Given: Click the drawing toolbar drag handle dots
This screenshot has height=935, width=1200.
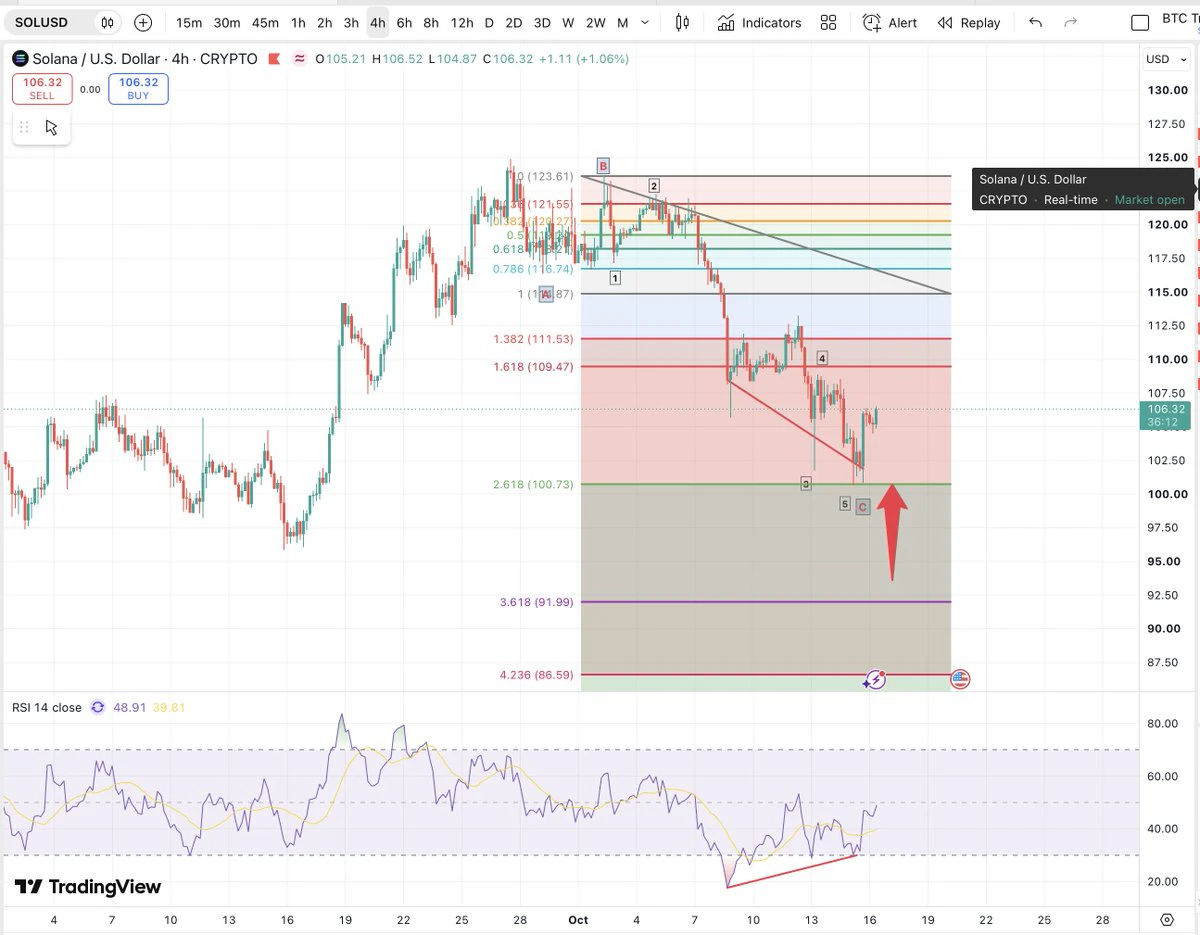Looking at the screenshot, I should pos(25,127).
